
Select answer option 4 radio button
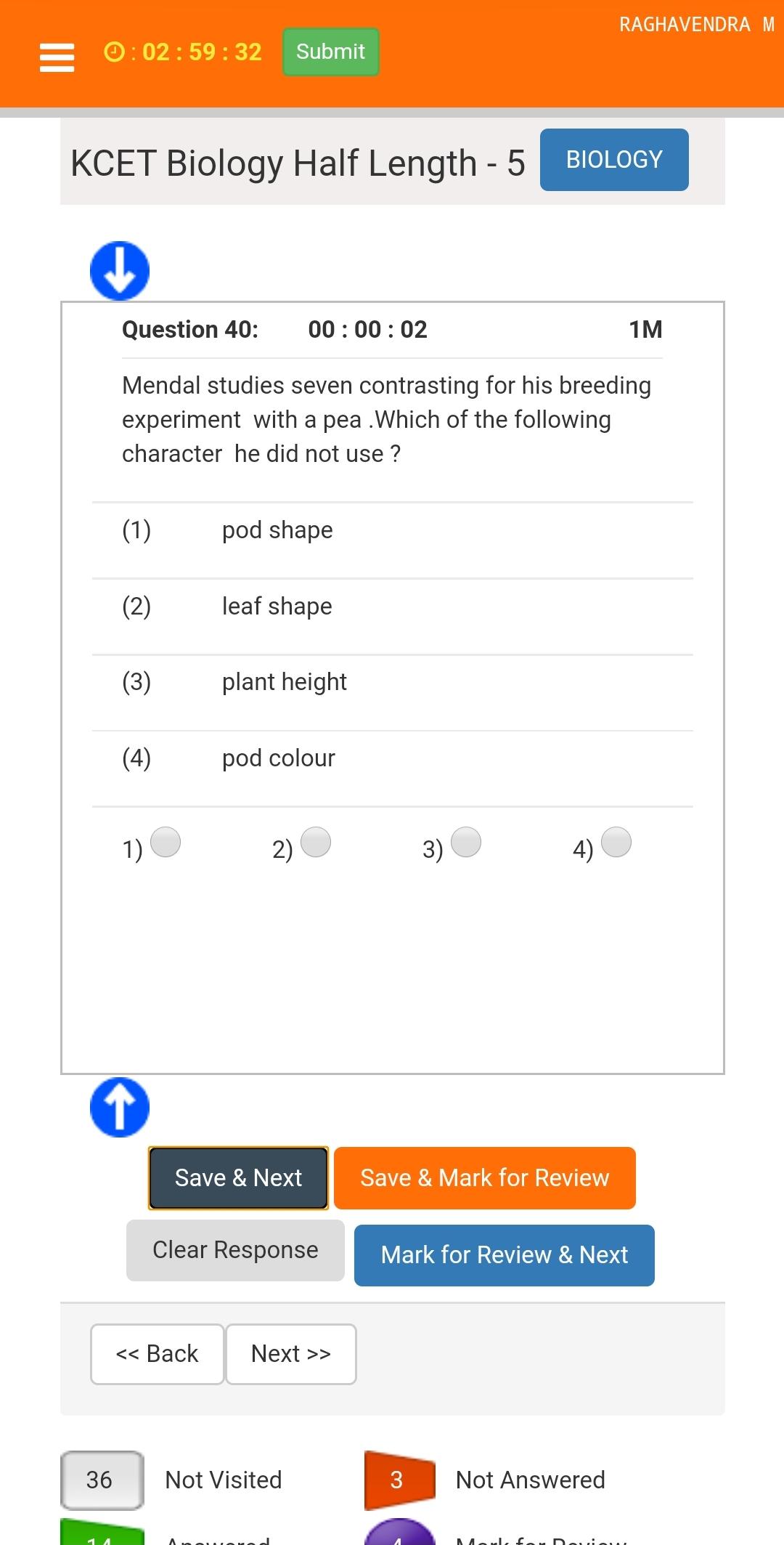(x=616, y=843)
